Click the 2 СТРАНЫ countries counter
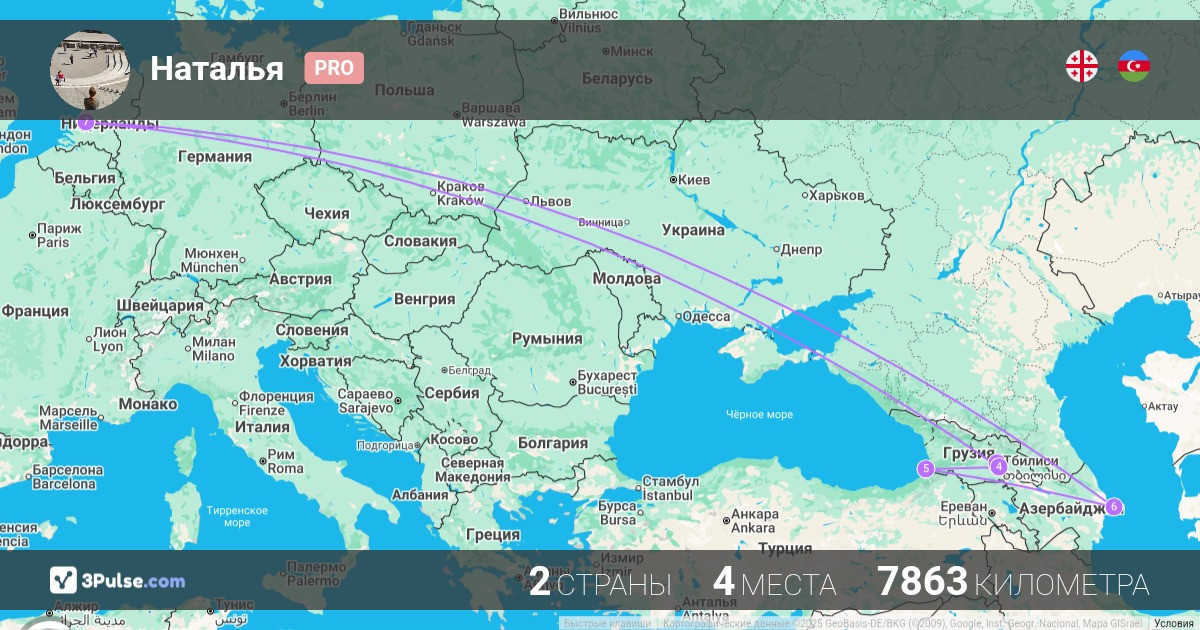This screenshot has height=630, width=1200. tap(600, 582)
